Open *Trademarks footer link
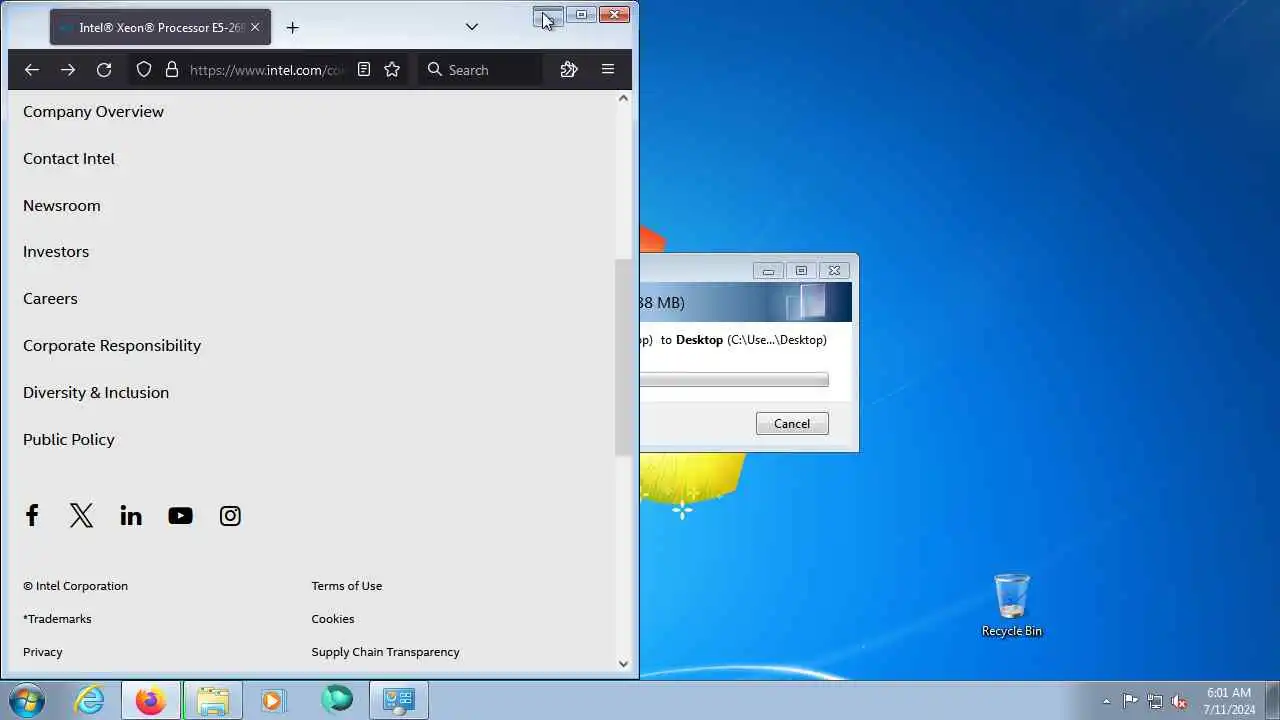This screenshot has height=720, width=1280. (x=57, y=619)
